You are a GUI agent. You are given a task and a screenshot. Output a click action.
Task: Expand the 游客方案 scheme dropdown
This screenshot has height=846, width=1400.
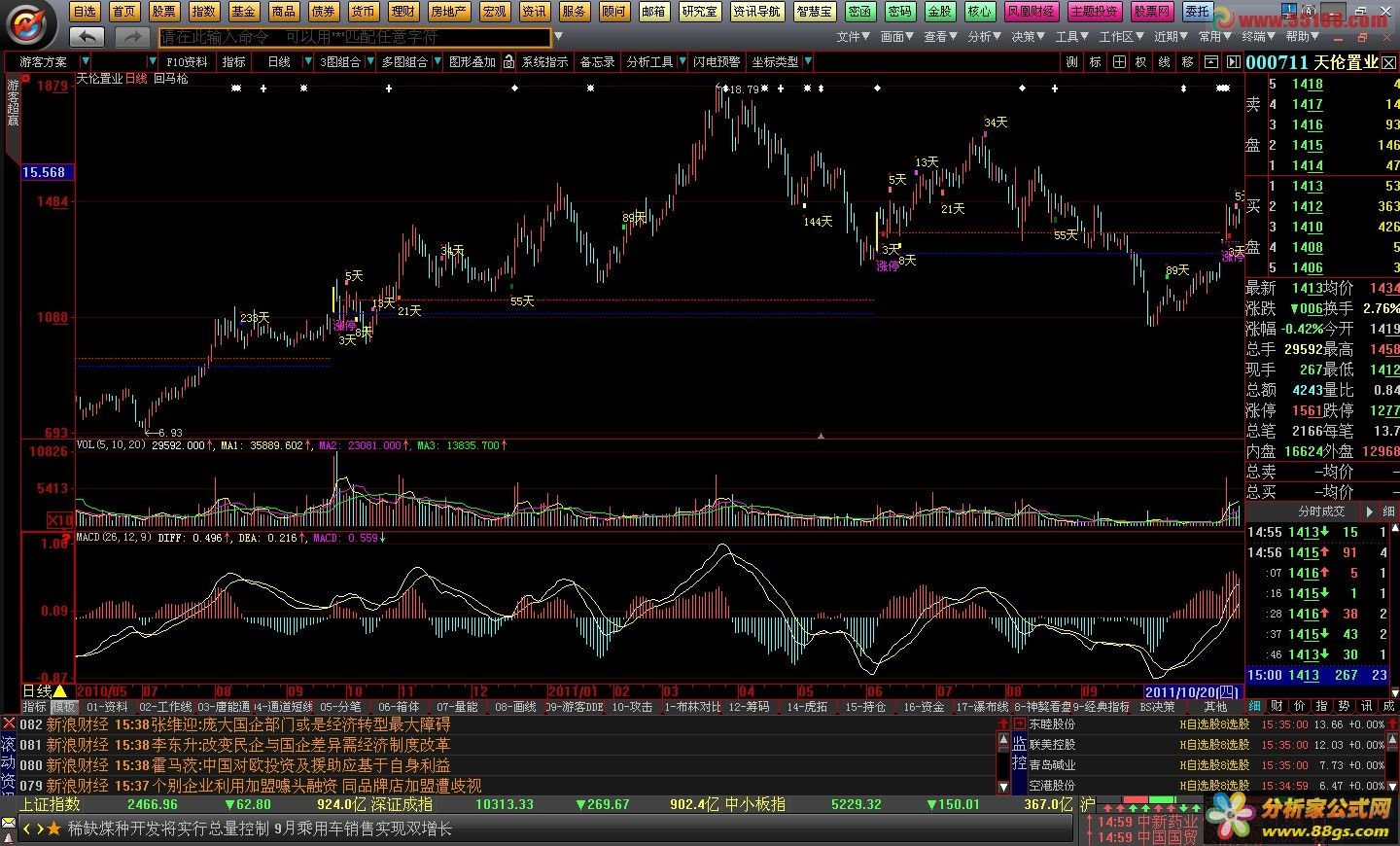point(86,61)
